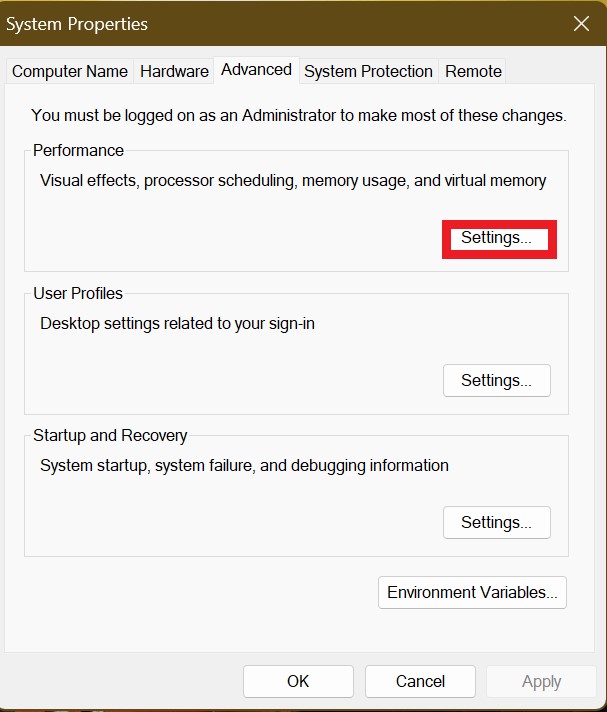This screenshot has height=712, width=607.
Task: Switch to the Remote tab
Action: point(473,71)
